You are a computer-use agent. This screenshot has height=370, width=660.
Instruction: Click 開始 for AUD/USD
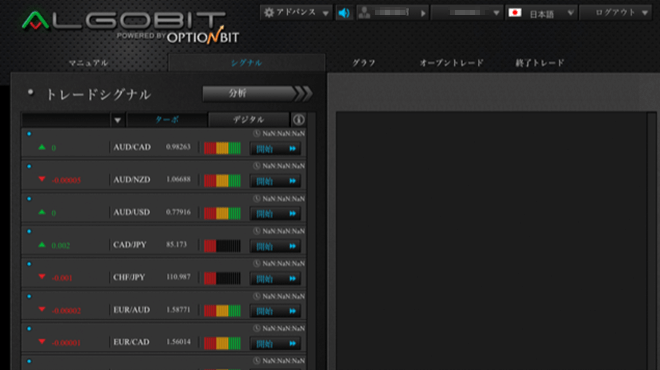coord(275,213)
